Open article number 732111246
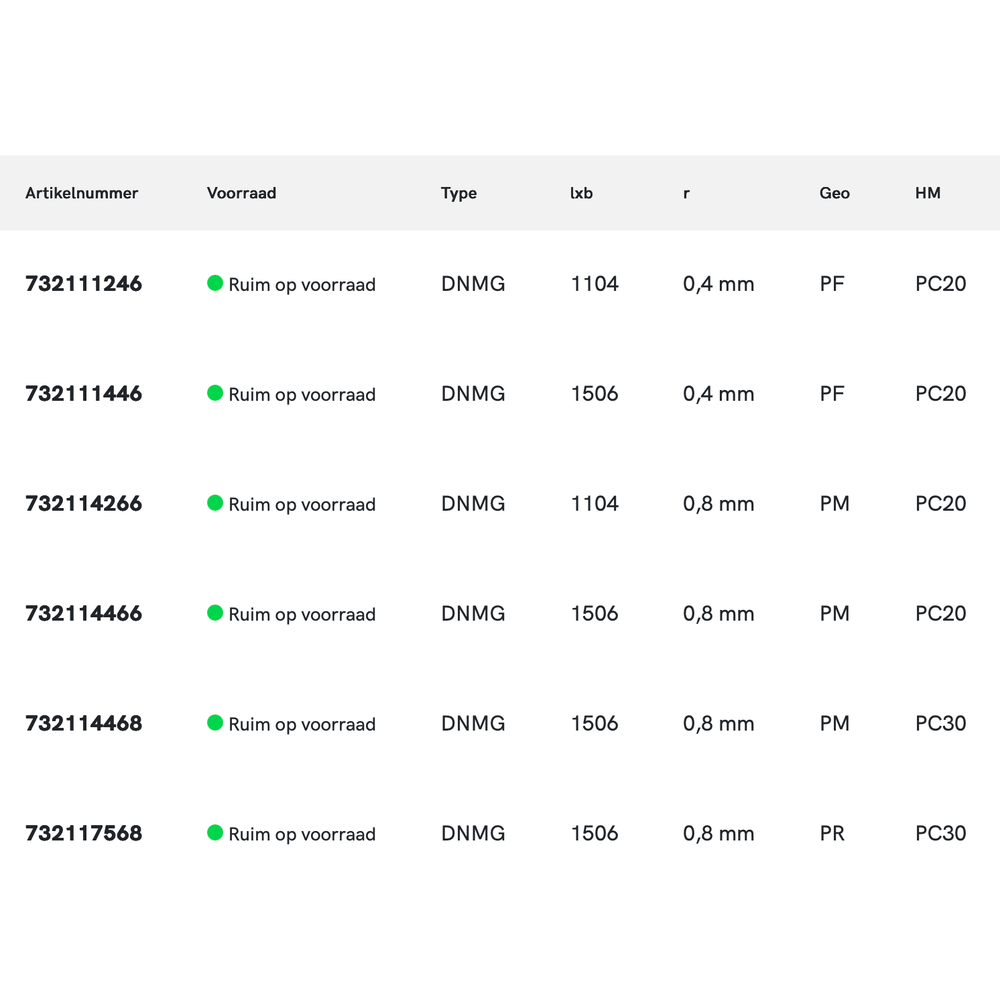 [84, 284]
